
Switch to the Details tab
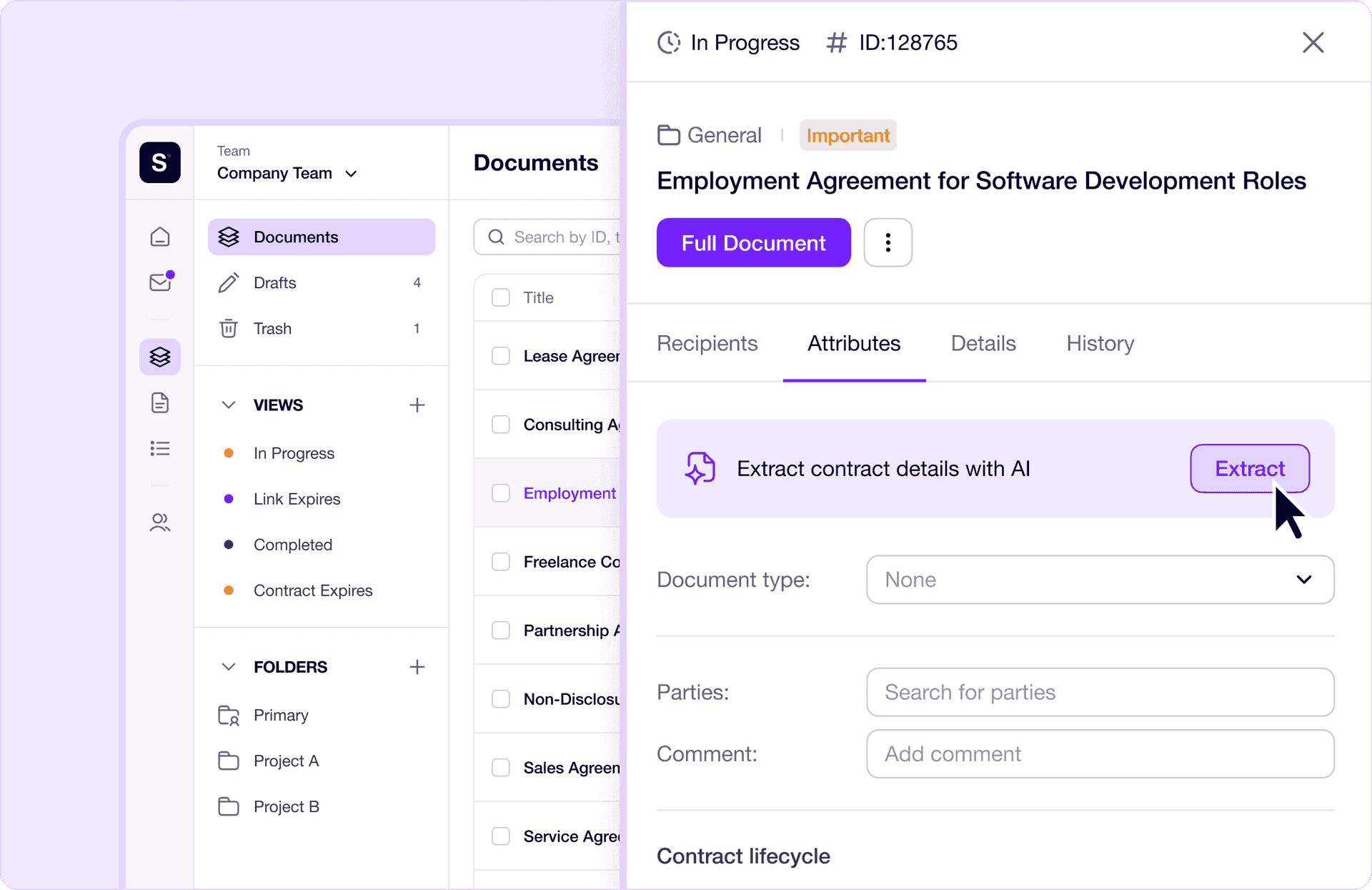click(983, 343)
